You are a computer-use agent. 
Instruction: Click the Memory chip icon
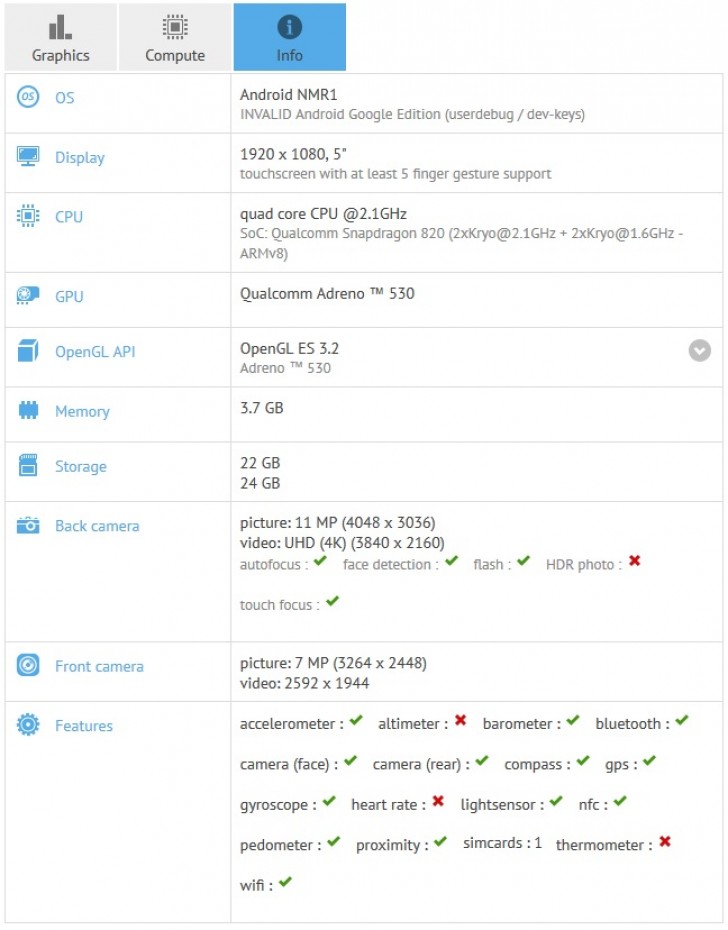click(27, 412)
